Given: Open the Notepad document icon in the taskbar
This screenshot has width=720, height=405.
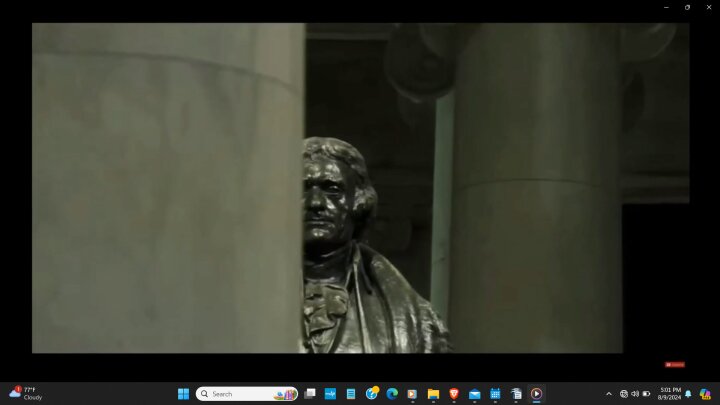Looking at the screenshot, I should (x=351, y=394).
